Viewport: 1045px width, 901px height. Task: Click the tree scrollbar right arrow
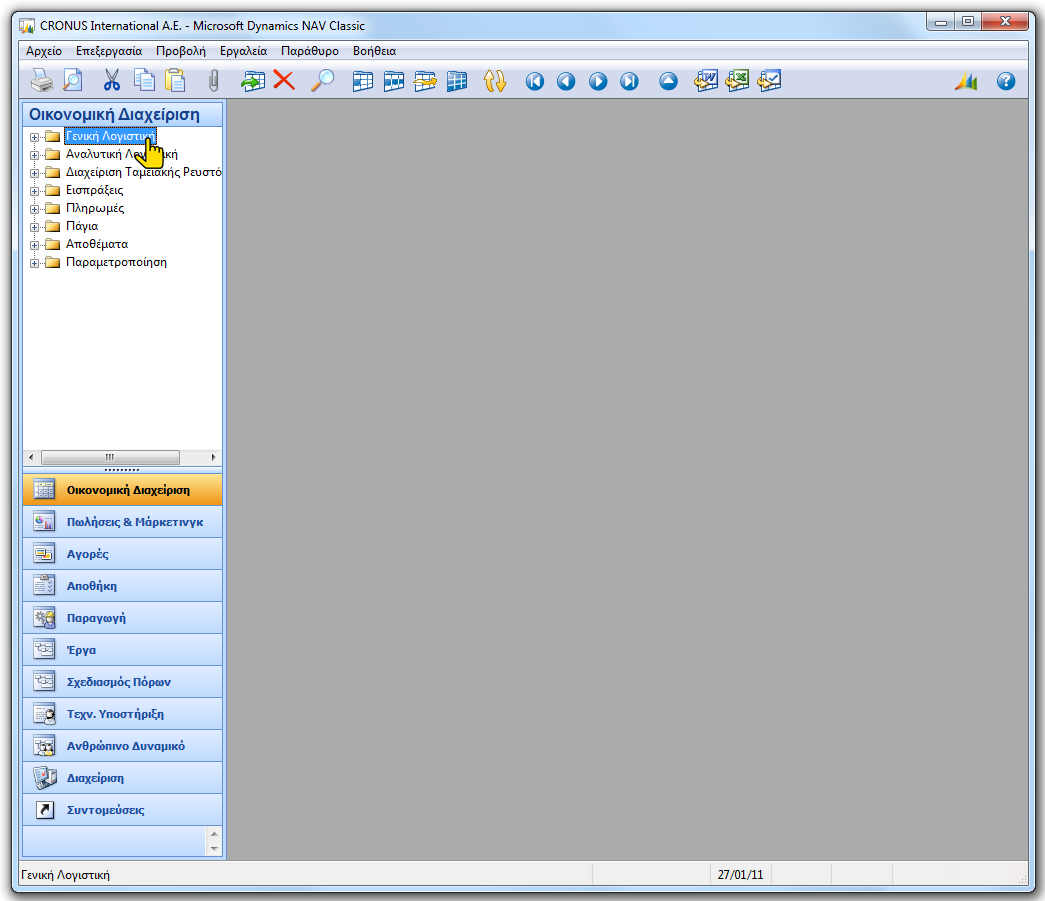(x=213, y=457)
